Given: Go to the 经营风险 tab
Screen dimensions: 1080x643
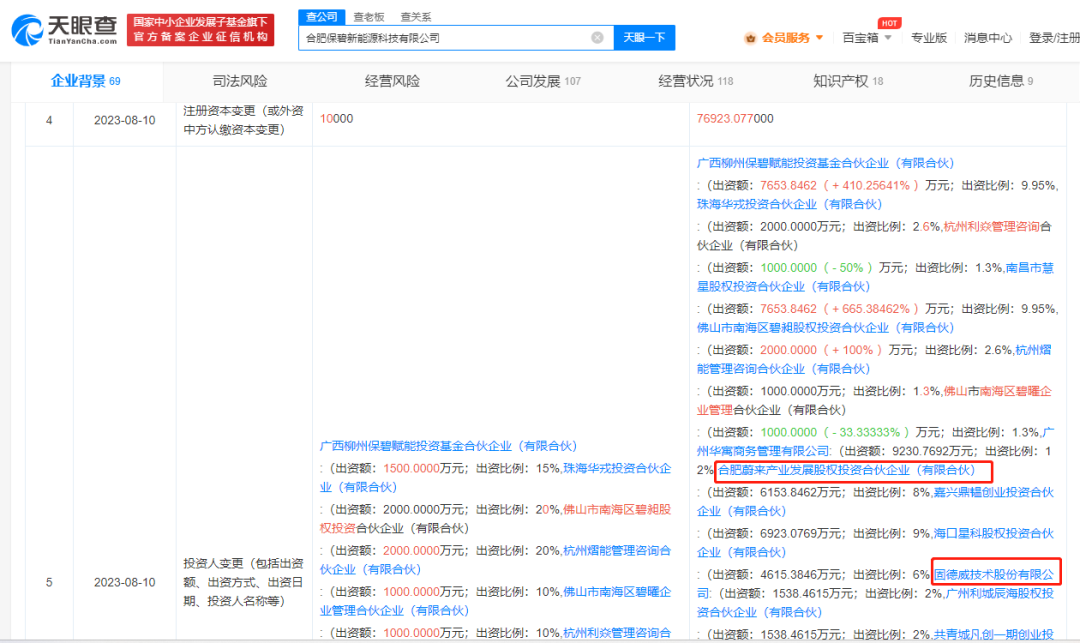Looking at the screenshot, I should [392, 81].
